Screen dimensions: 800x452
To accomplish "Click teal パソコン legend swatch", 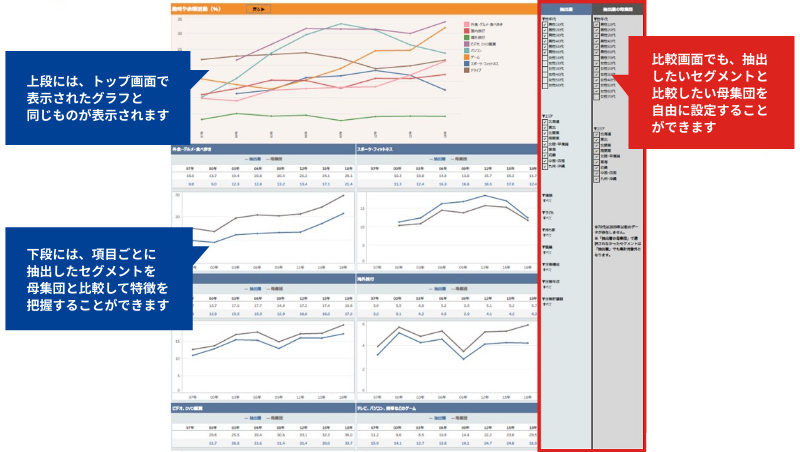I will click(x=466, y=50).
